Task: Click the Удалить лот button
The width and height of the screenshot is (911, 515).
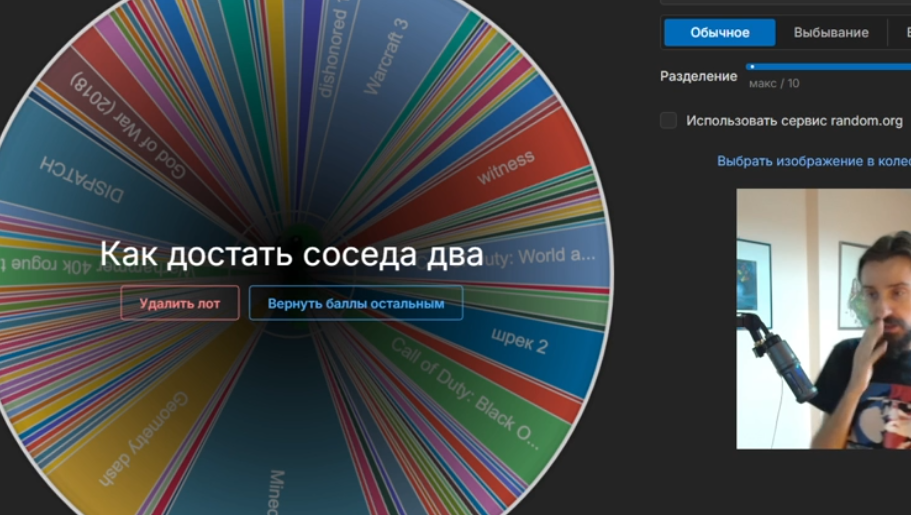Action: [180, 303]
